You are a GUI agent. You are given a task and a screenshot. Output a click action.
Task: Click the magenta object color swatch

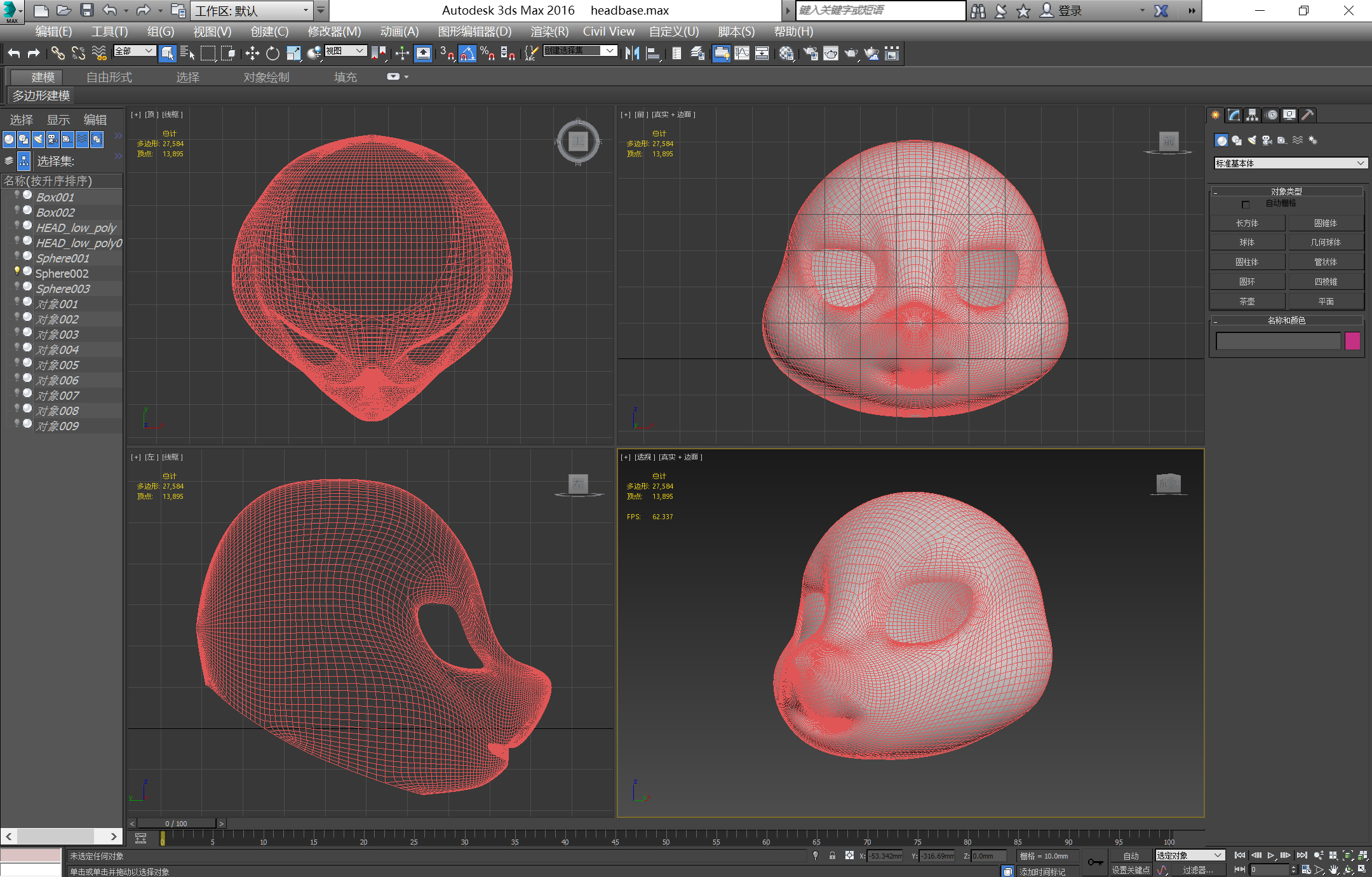point(1352,341)
